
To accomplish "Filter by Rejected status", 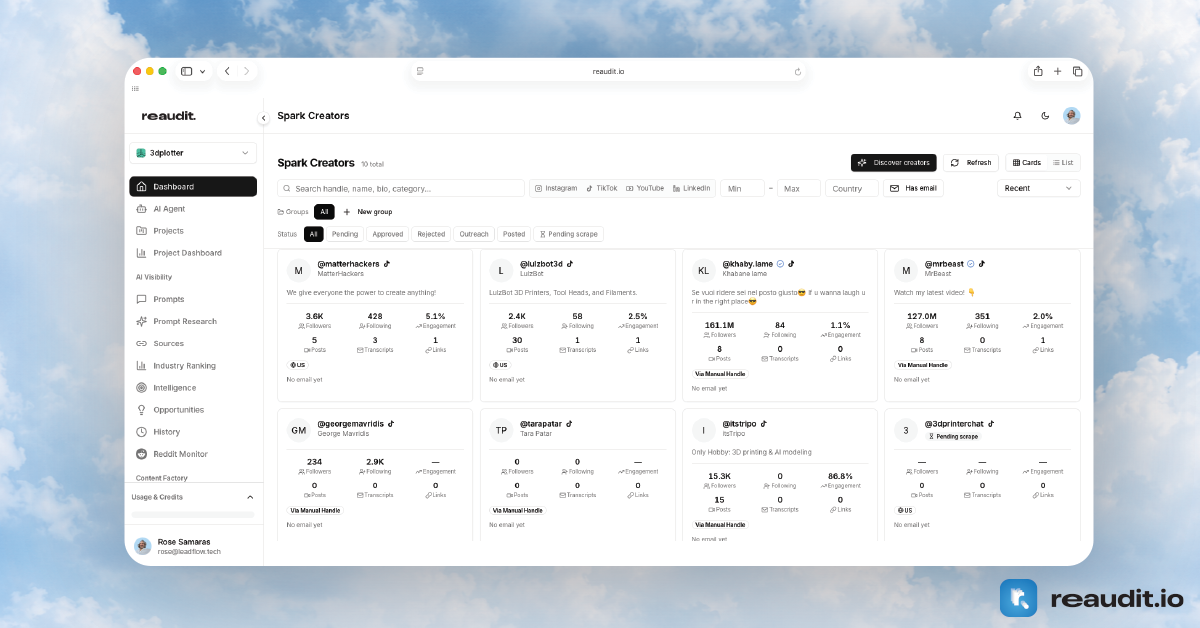I will coord(431,234).
